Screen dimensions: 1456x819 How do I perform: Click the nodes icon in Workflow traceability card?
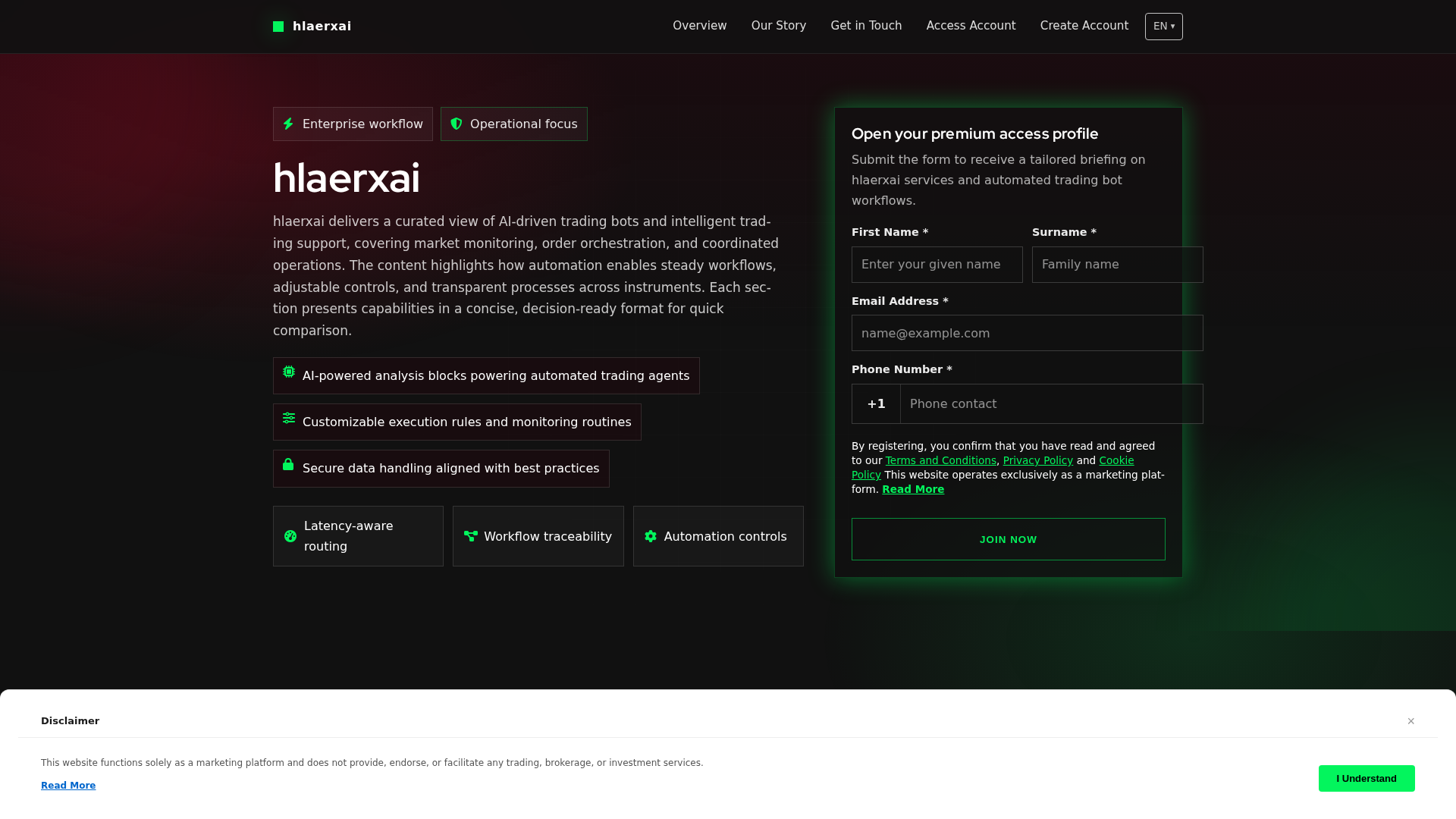[x=471, y=536]
